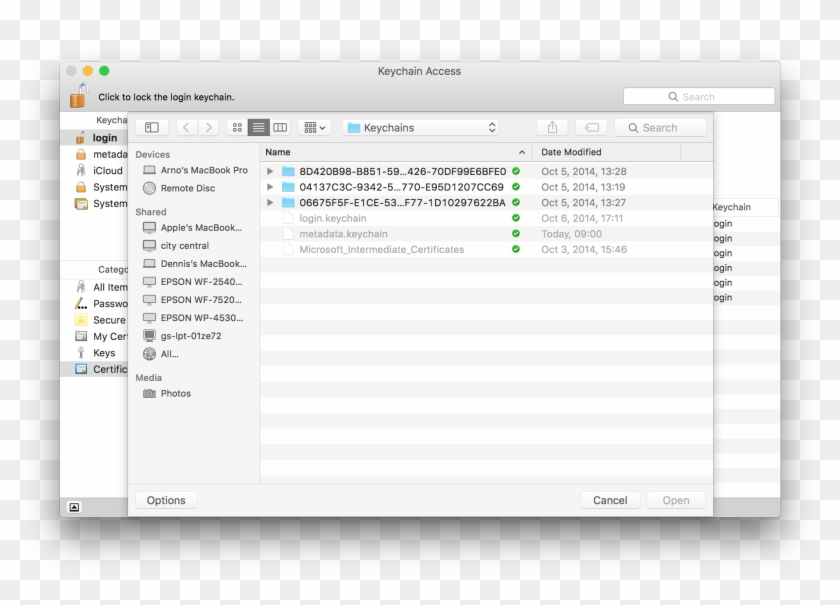The image size is (840, 605).
Task: Select Photos under Media in sidebar
Action: coord(175,394)
